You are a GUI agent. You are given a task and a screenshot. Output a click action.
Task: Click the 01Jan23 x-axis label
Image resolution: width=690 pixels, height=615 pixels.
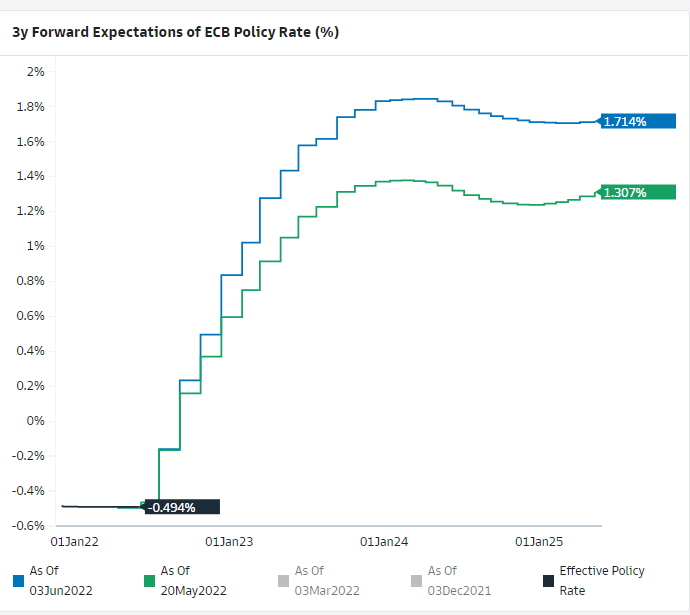(228, 542)
